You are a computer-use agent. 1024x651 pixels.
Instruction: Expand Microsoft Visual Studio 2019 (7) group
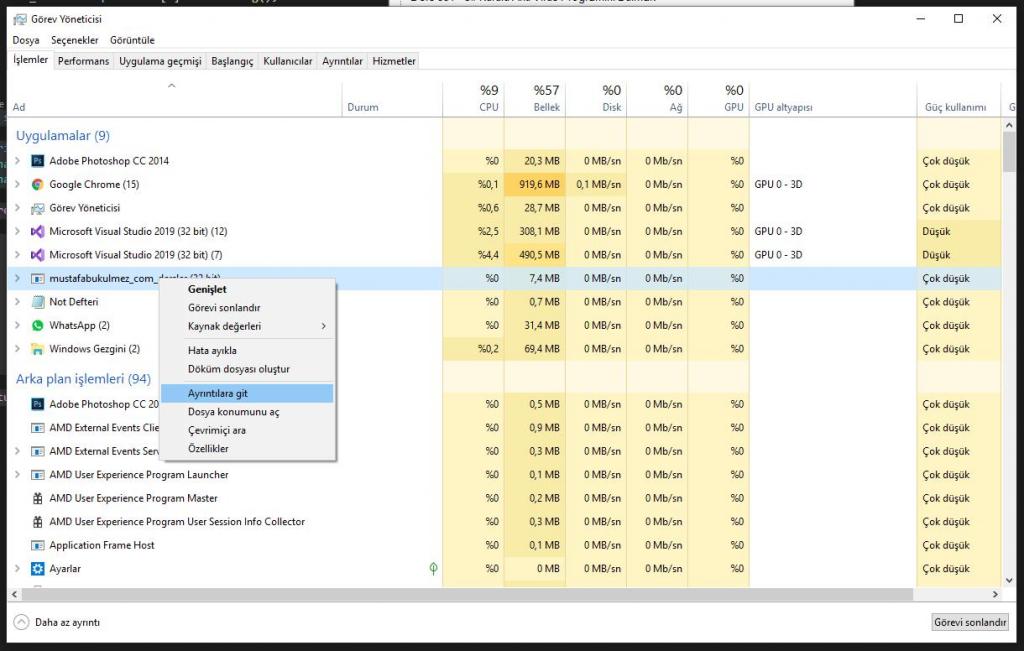(x=17, y=255)
